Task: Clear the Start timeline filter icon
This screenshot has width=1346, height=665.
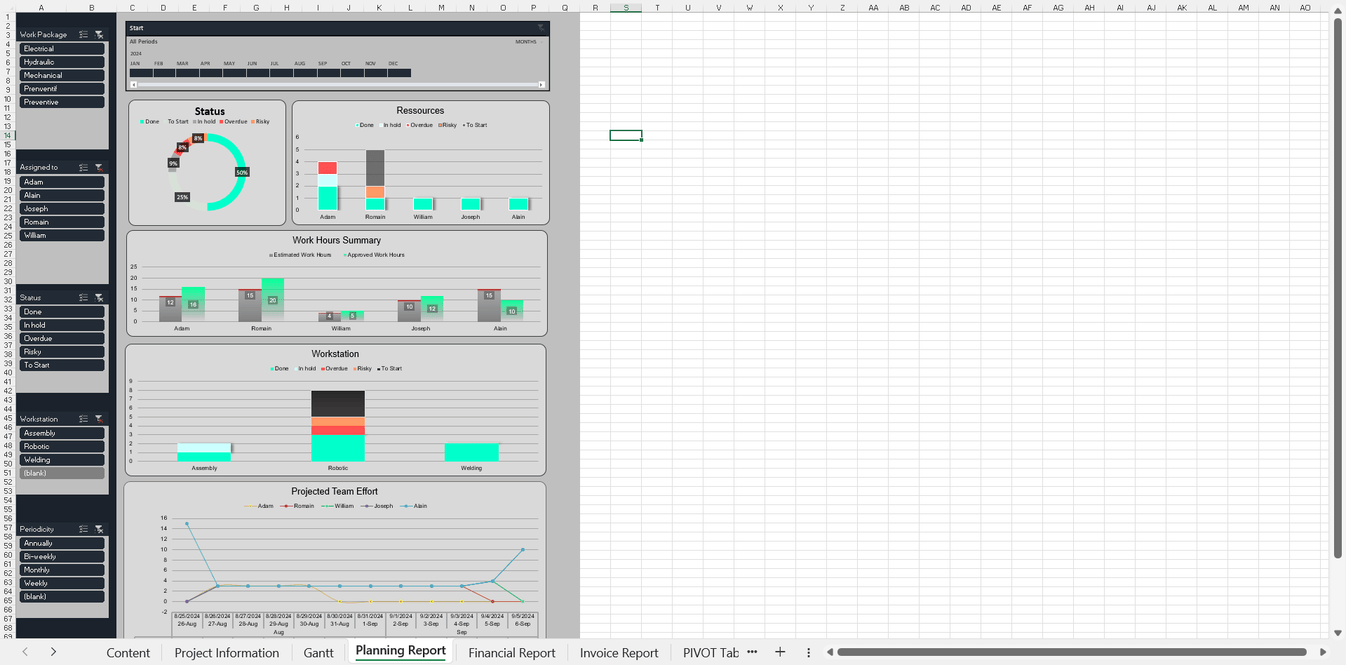Action: (541, 27)
